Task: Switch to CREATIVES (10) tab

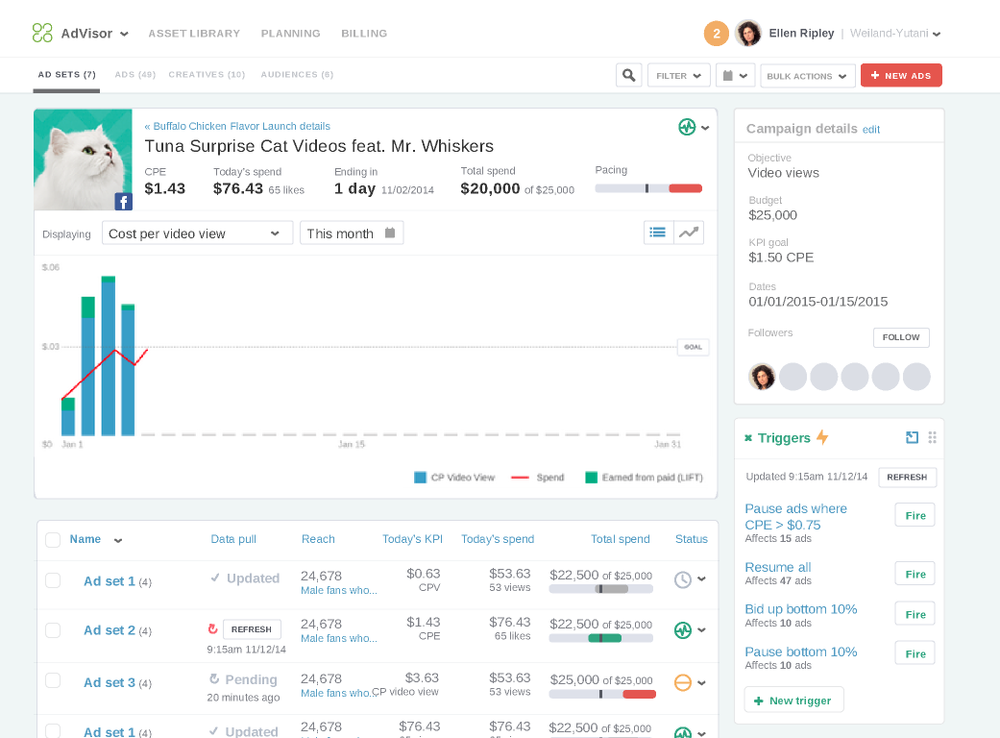Action: [207, 74]
